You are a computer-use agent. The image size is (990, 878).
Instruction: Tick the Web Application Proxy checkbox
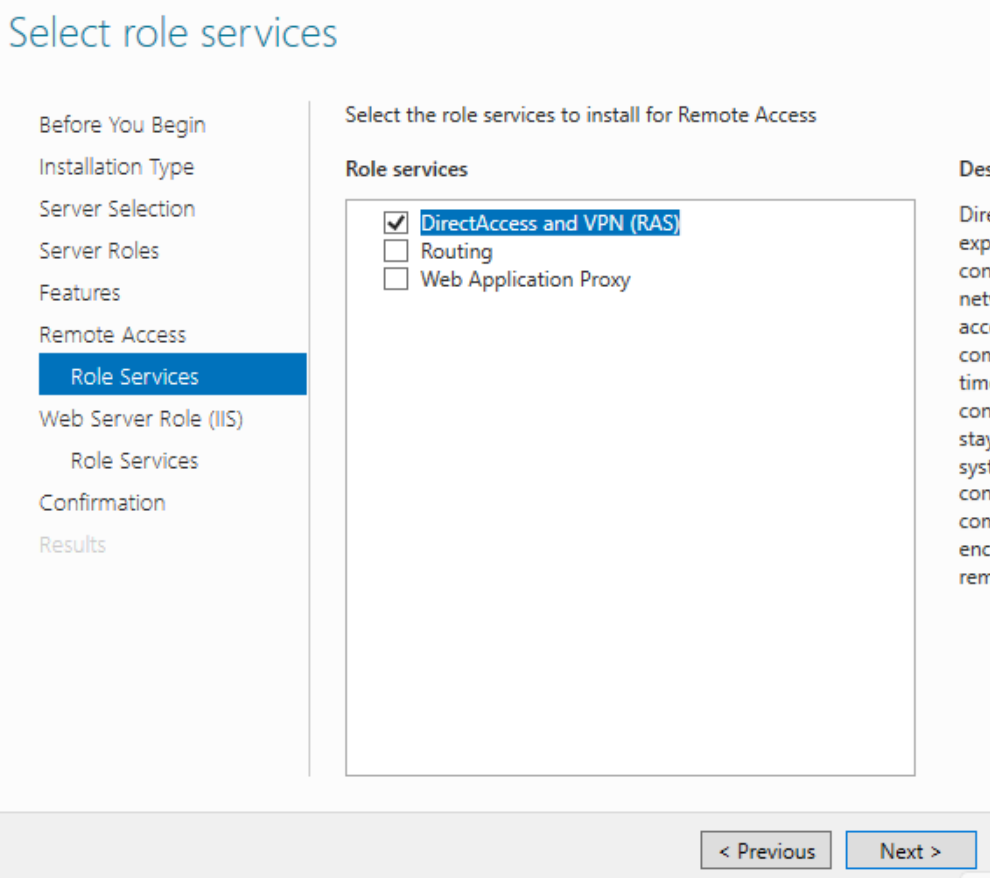396,279
